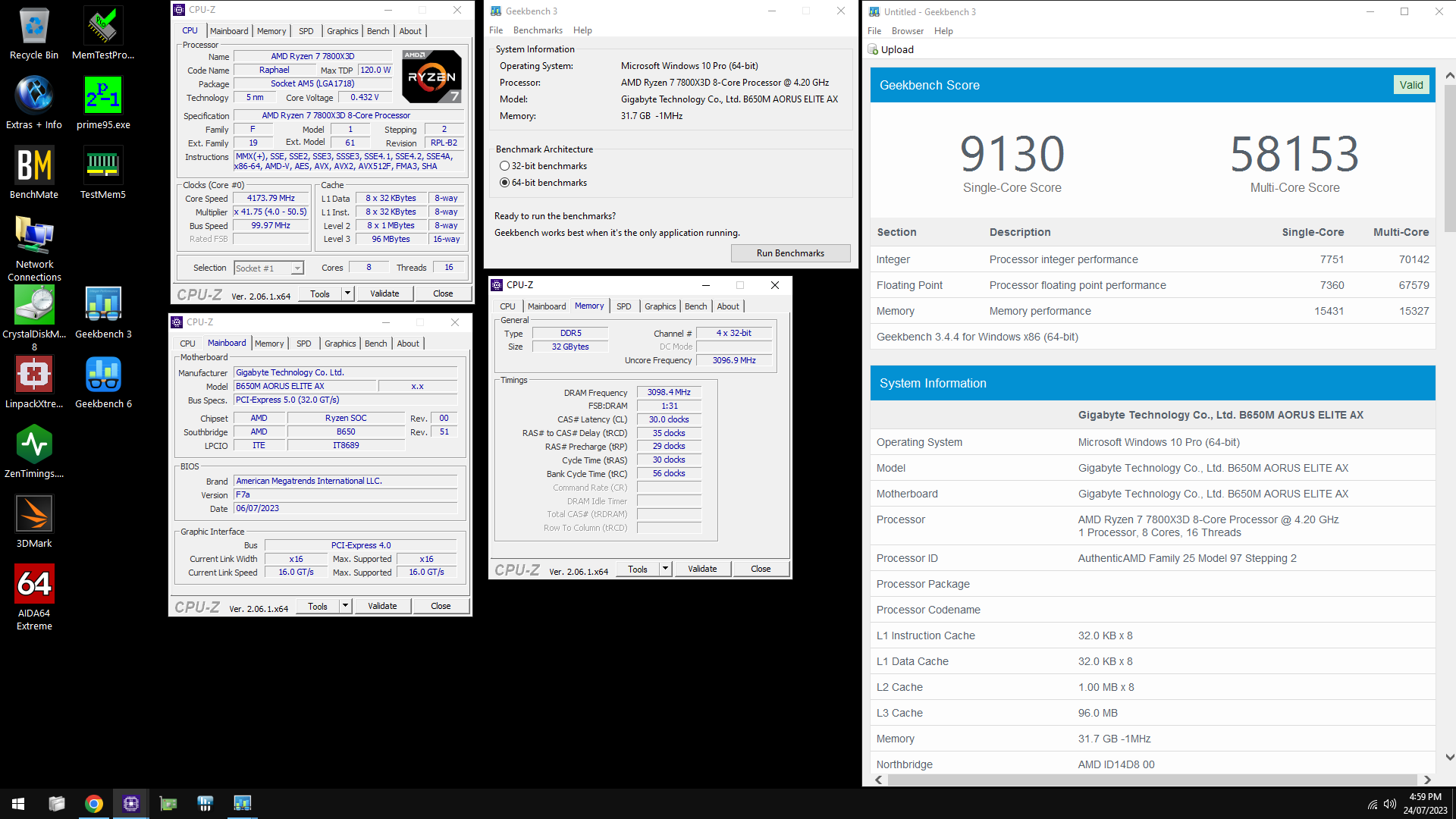Select 32-bit benchmarks radio button
The image size is (1456, 819).
[x=504, y=166]
